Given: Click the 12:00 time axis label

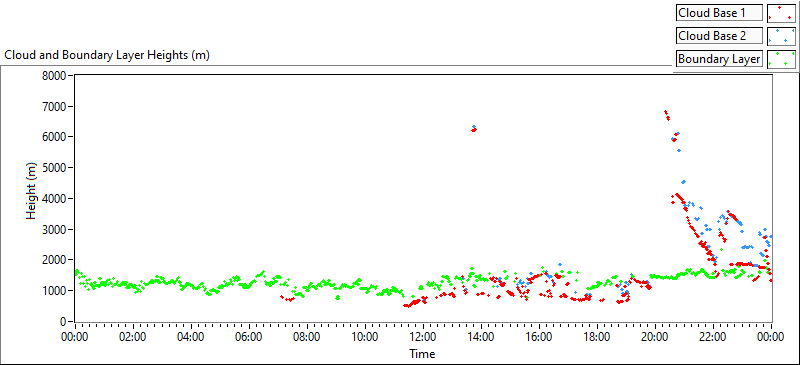Looking at the screenshot, I should coord(423,336).
